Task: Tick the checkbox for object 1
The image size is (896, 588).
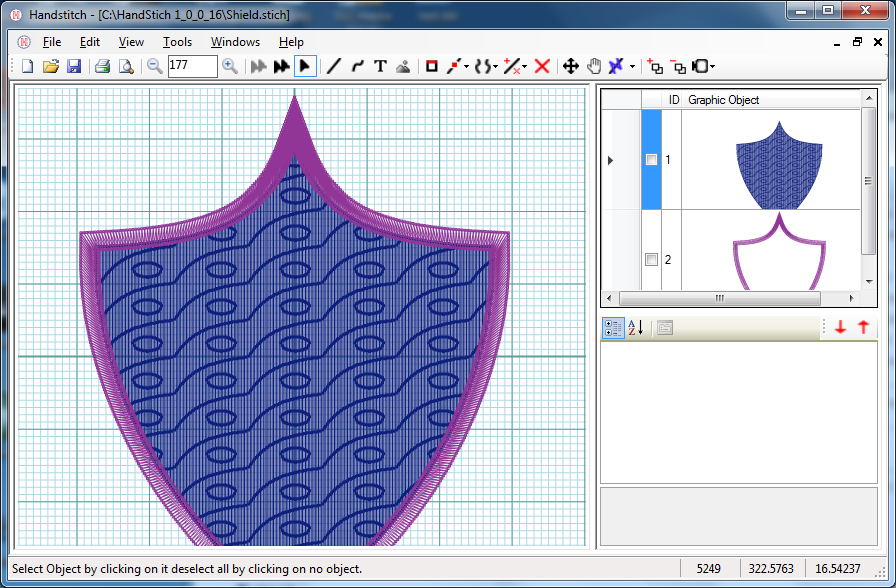Action: click(651, 160)
